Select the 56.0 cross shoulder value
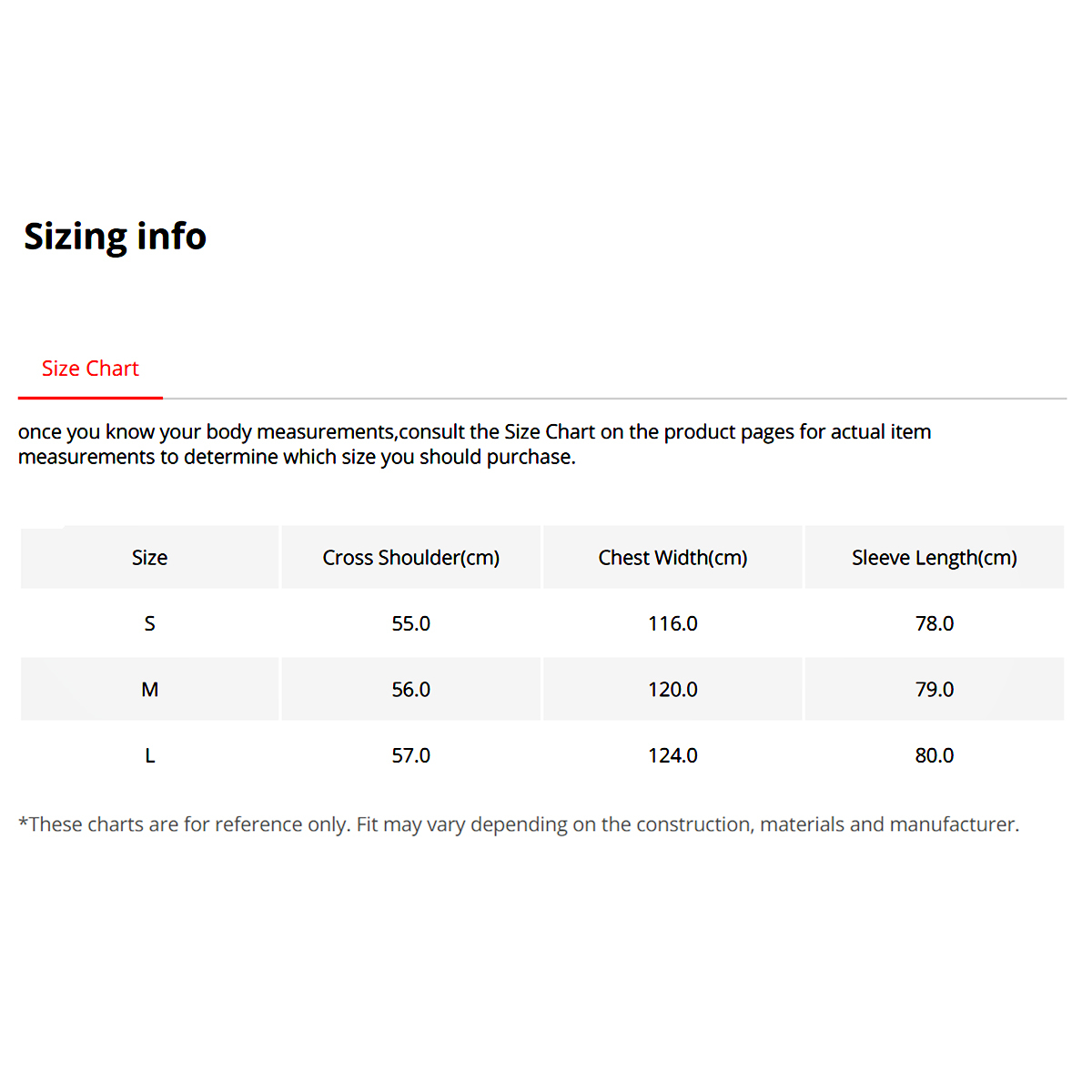This screenshot has width=1092, height=1092. [x=411, y=690]
